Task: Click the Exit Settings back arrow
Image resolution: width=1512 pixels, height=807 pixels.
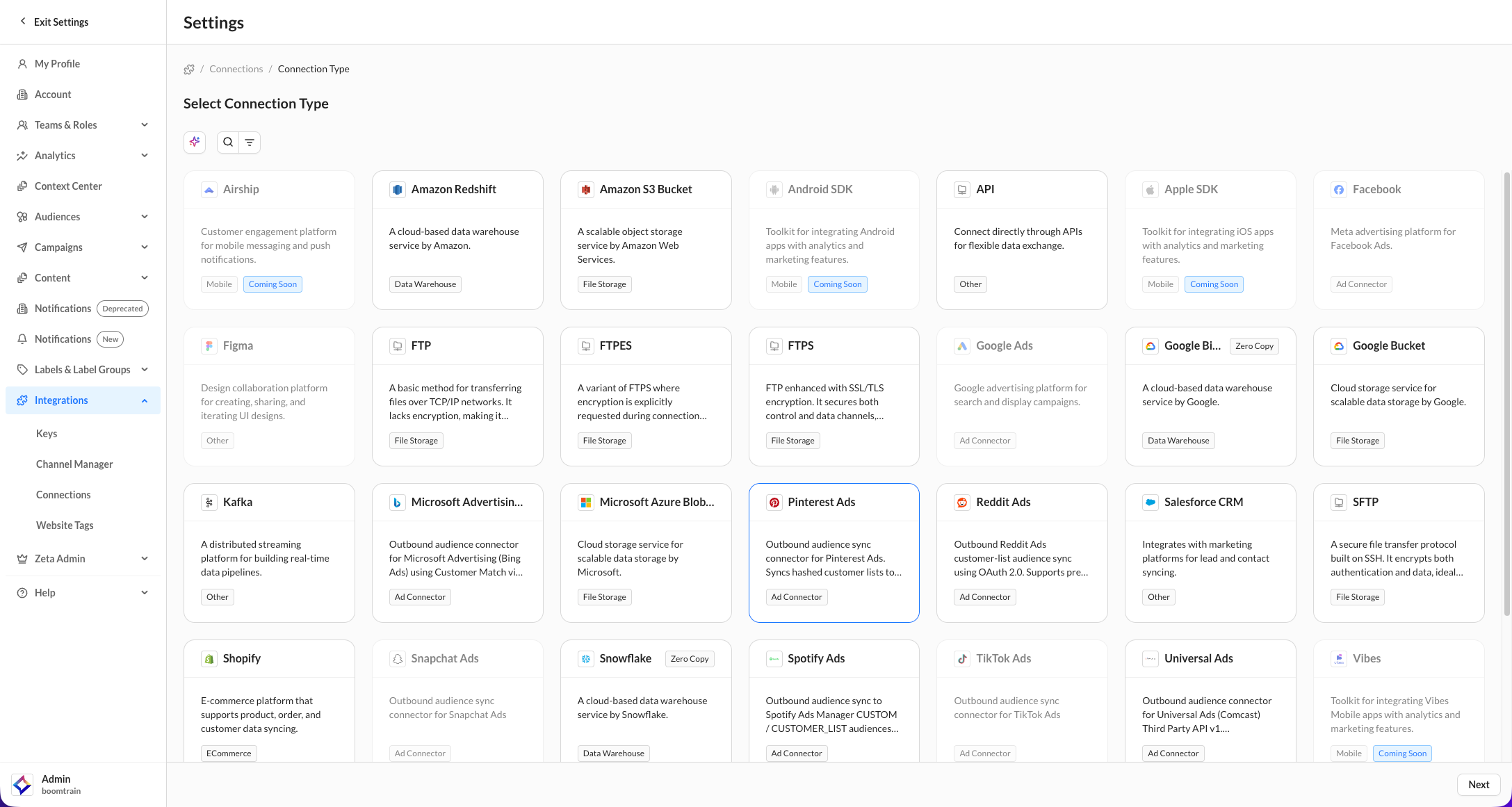Action: pyautogui.click(x=23, y=22)
